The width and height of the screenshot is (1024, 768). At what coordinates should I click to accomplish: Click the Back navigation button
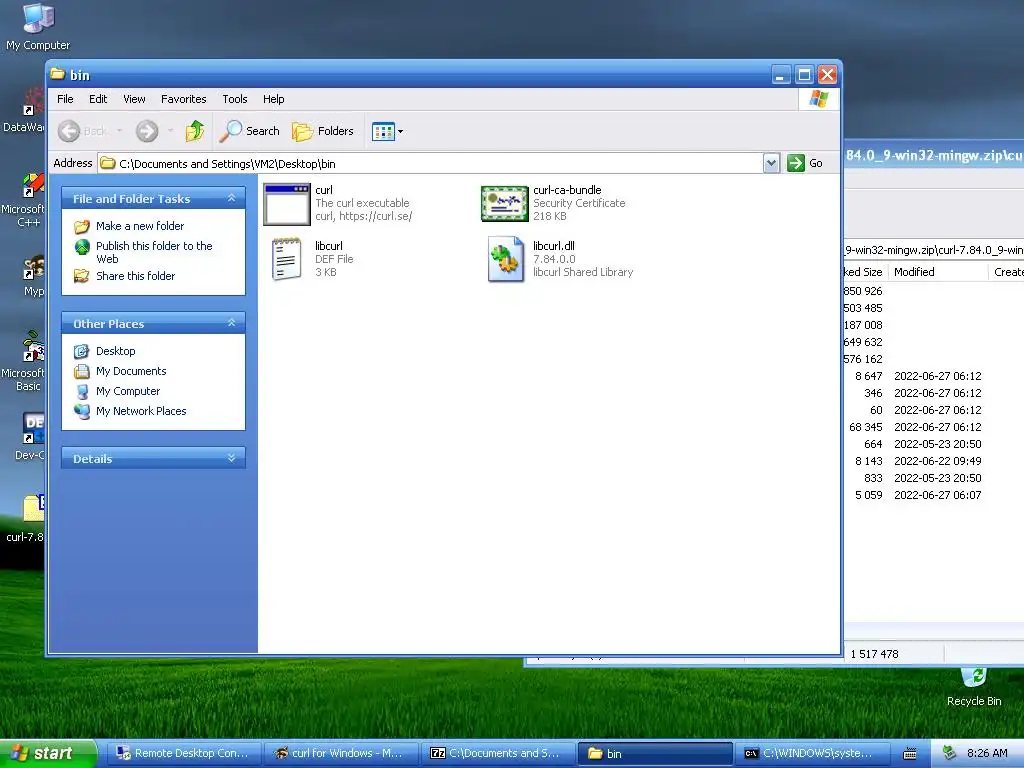coord(82,131)
